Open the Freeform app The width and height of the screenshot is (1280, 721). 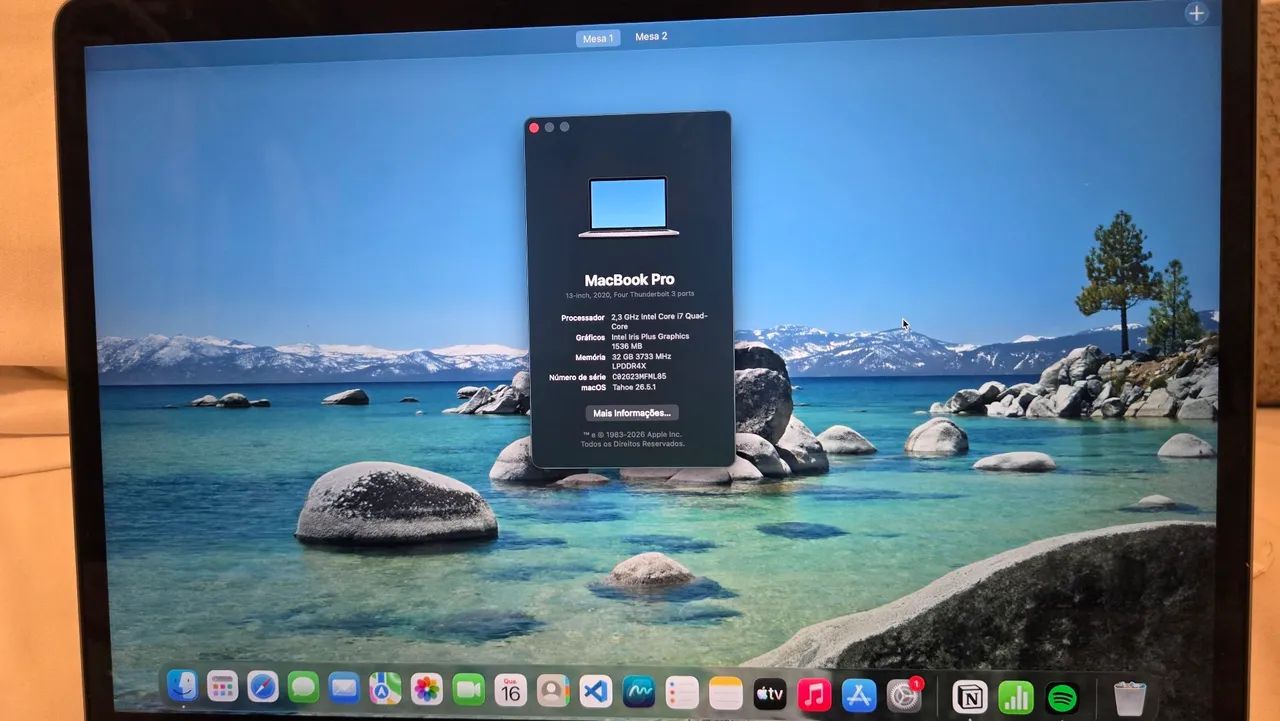point(638,691)
